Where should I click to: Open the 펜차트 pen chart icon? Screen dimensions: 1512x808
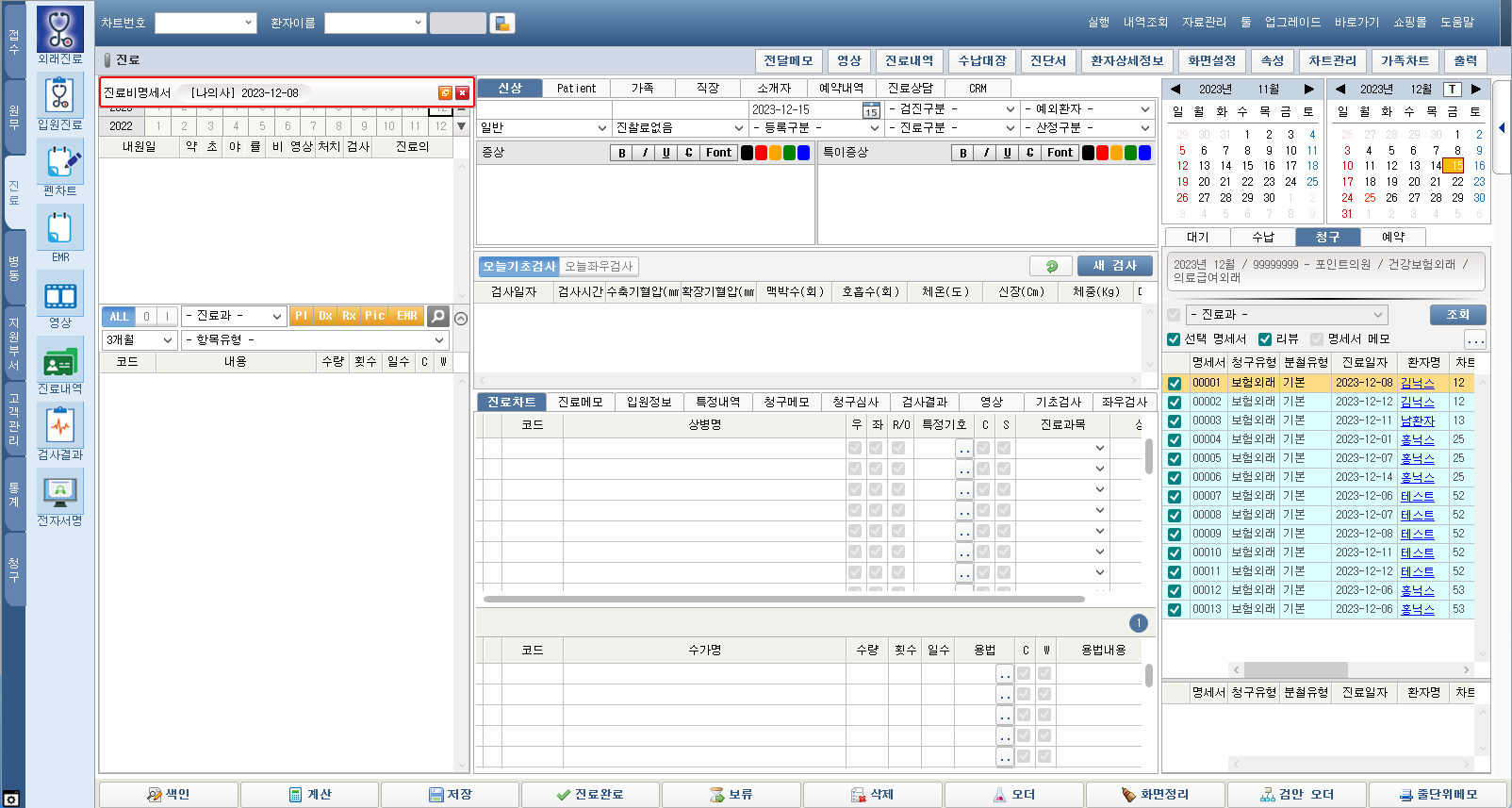(x=60, y=162)
